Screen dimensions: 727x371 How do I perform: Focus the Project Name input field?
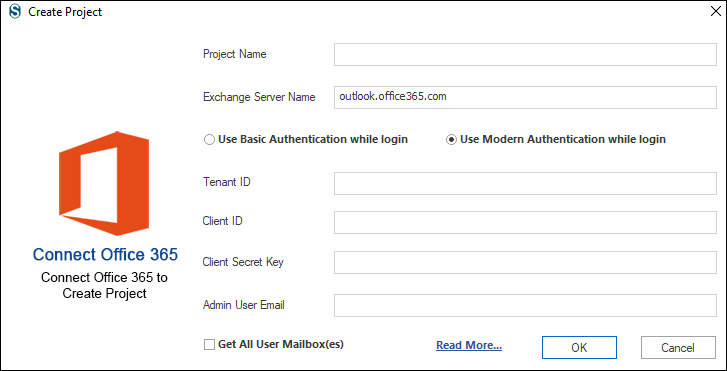pos(525,54)
